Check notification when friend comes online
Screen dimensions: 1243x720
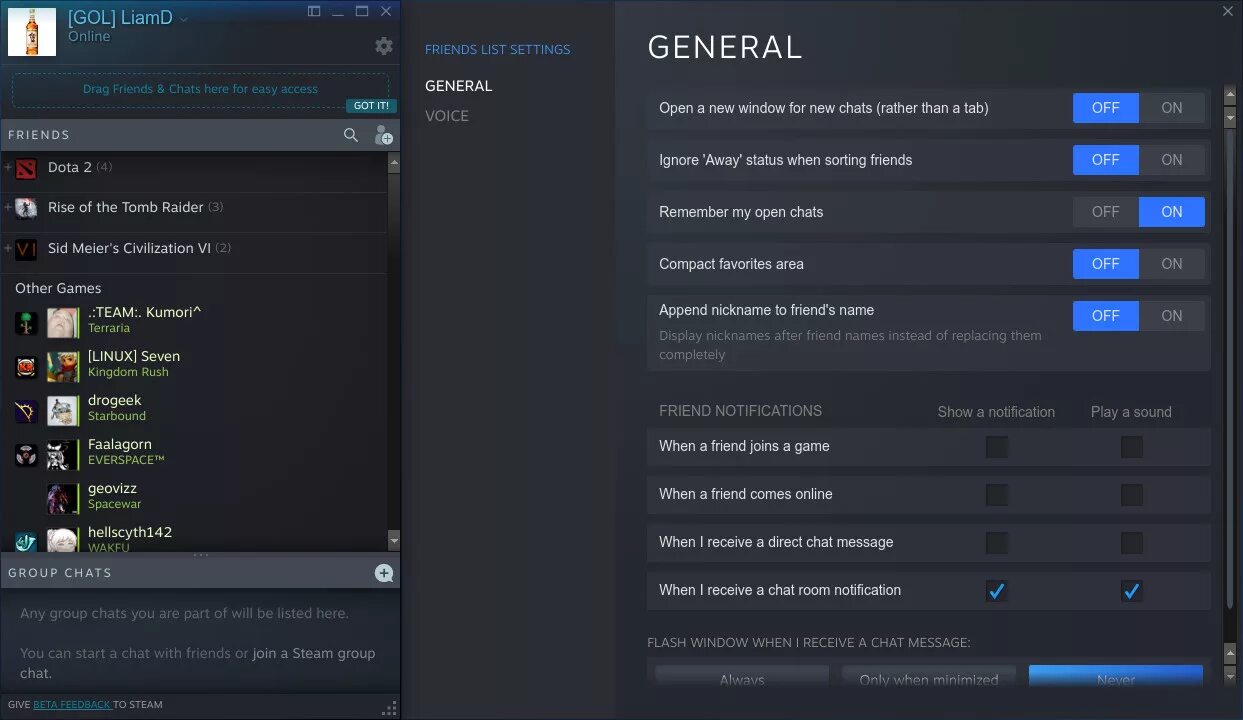(x=997, y=495)
